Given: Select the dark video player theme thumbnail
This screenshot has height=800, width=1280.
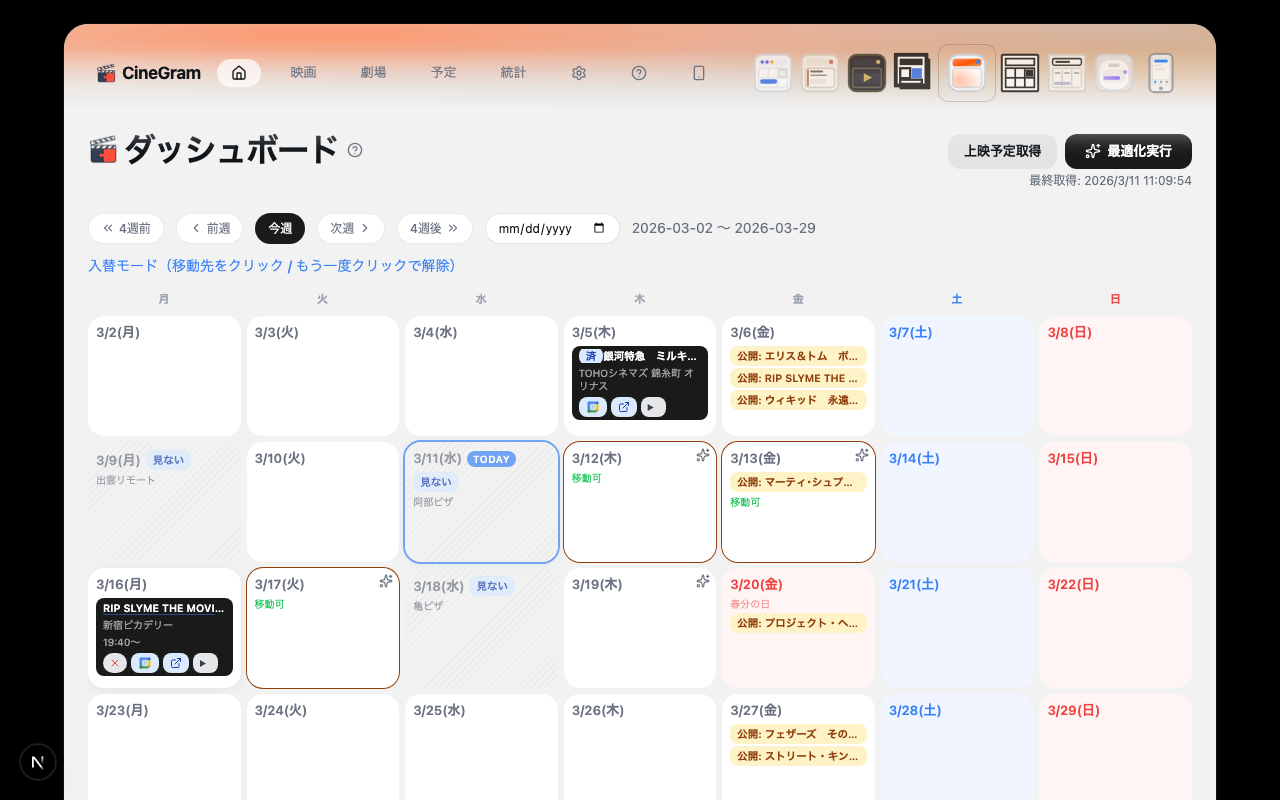Looking at the screenshot, I should tap(867, 73).
